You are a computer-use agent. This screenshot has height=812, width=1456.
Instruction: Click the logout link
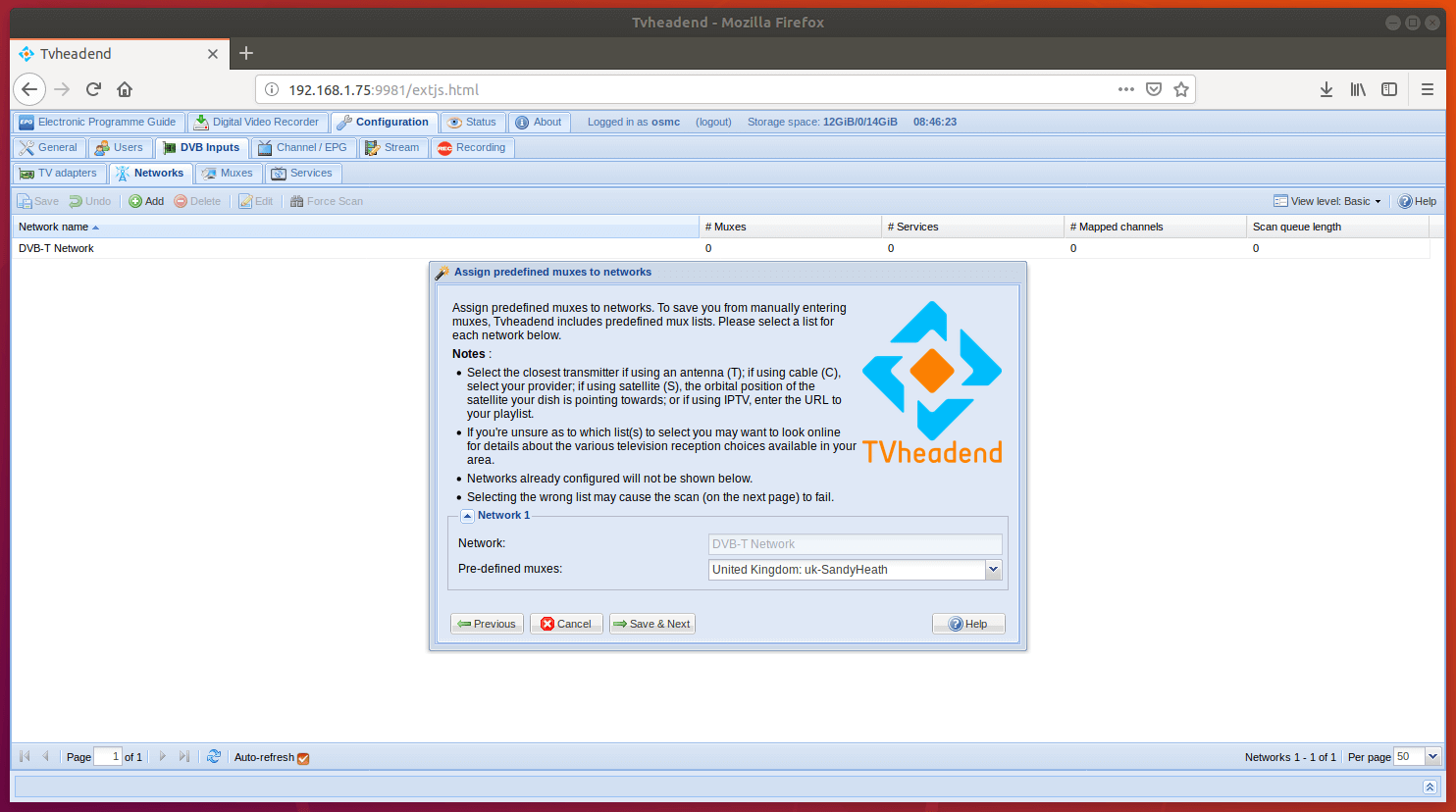pyautogui.click(x=713, y=122)
